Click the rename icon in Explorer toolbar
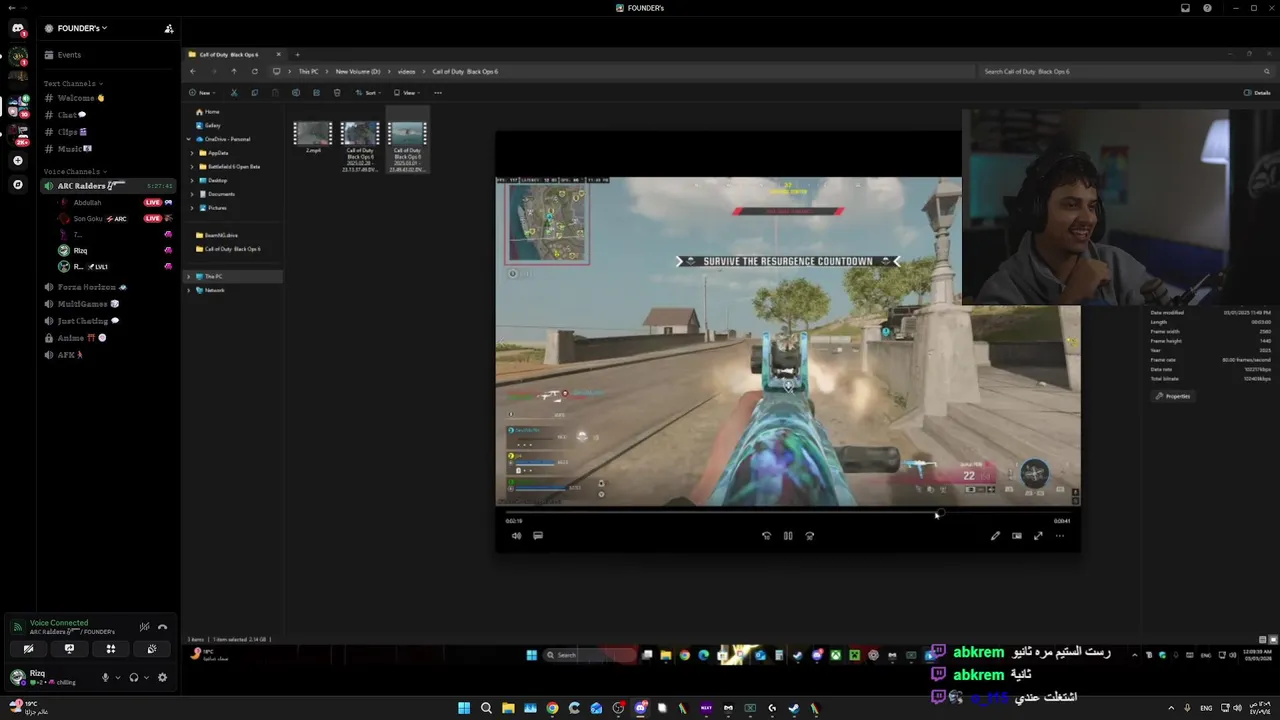 tap(296, 93)
